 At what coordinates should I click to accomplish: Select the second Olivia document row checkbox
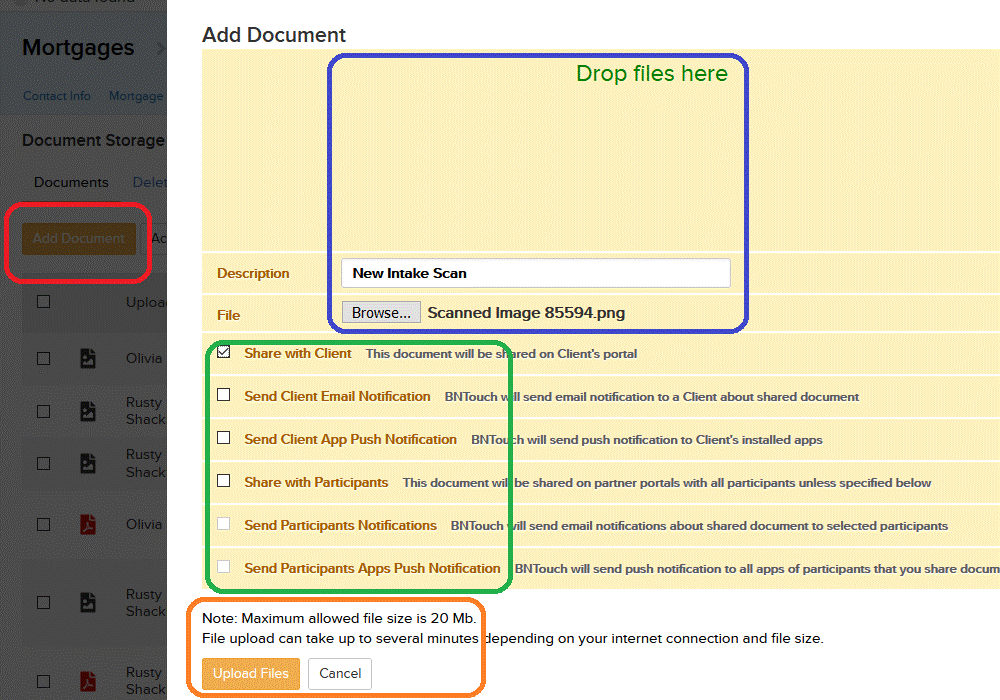click(x=43, y=524)
